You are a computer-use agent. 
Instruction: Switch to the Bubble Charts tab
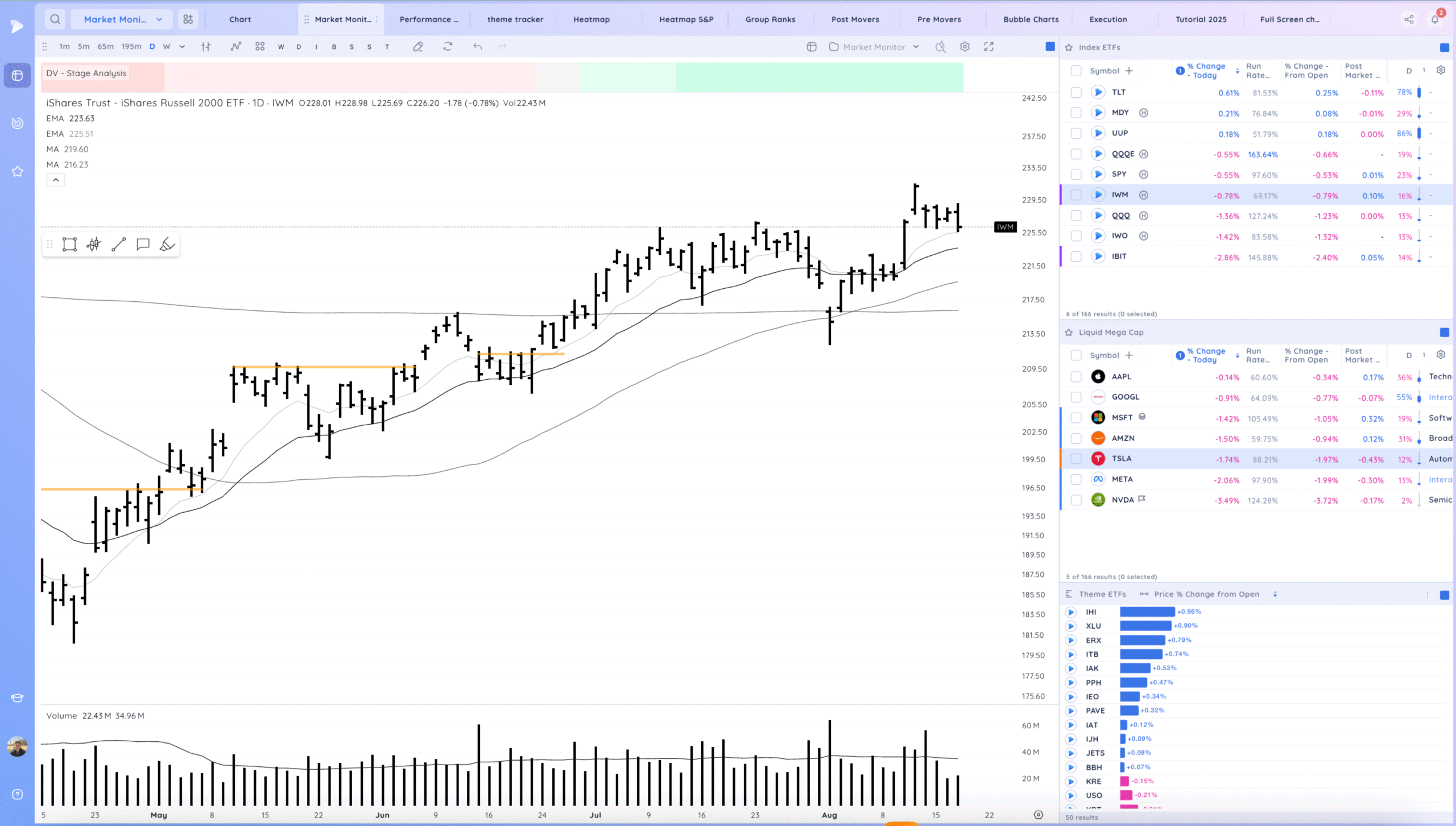tap(1031, 19)
